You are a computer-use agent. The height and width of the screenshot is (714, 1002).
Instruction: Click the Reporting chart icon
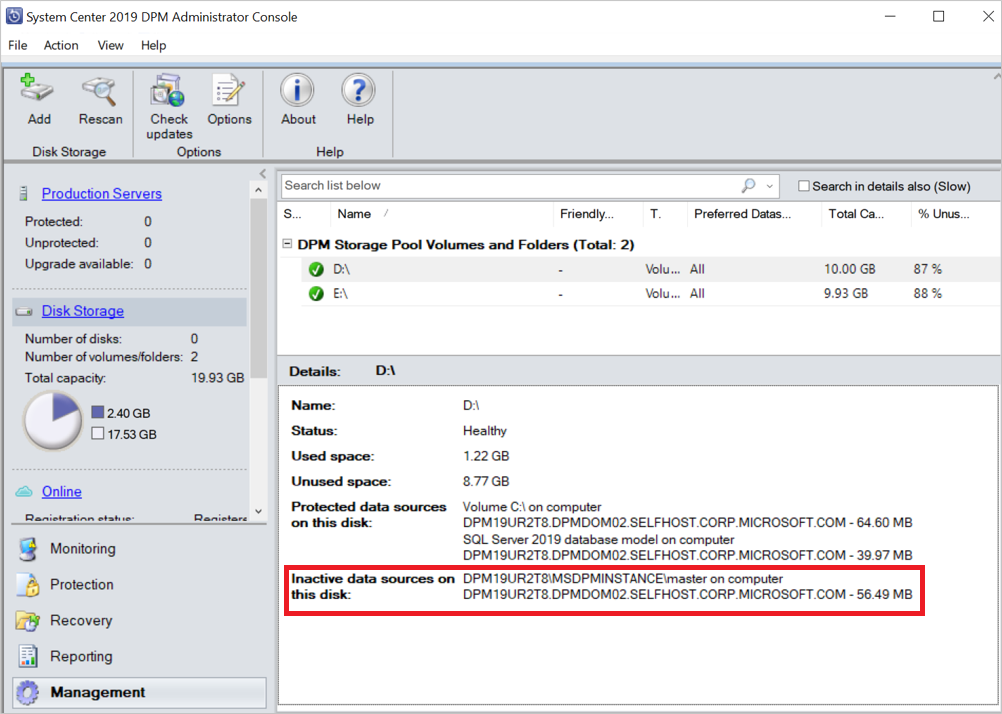[27, 656]
